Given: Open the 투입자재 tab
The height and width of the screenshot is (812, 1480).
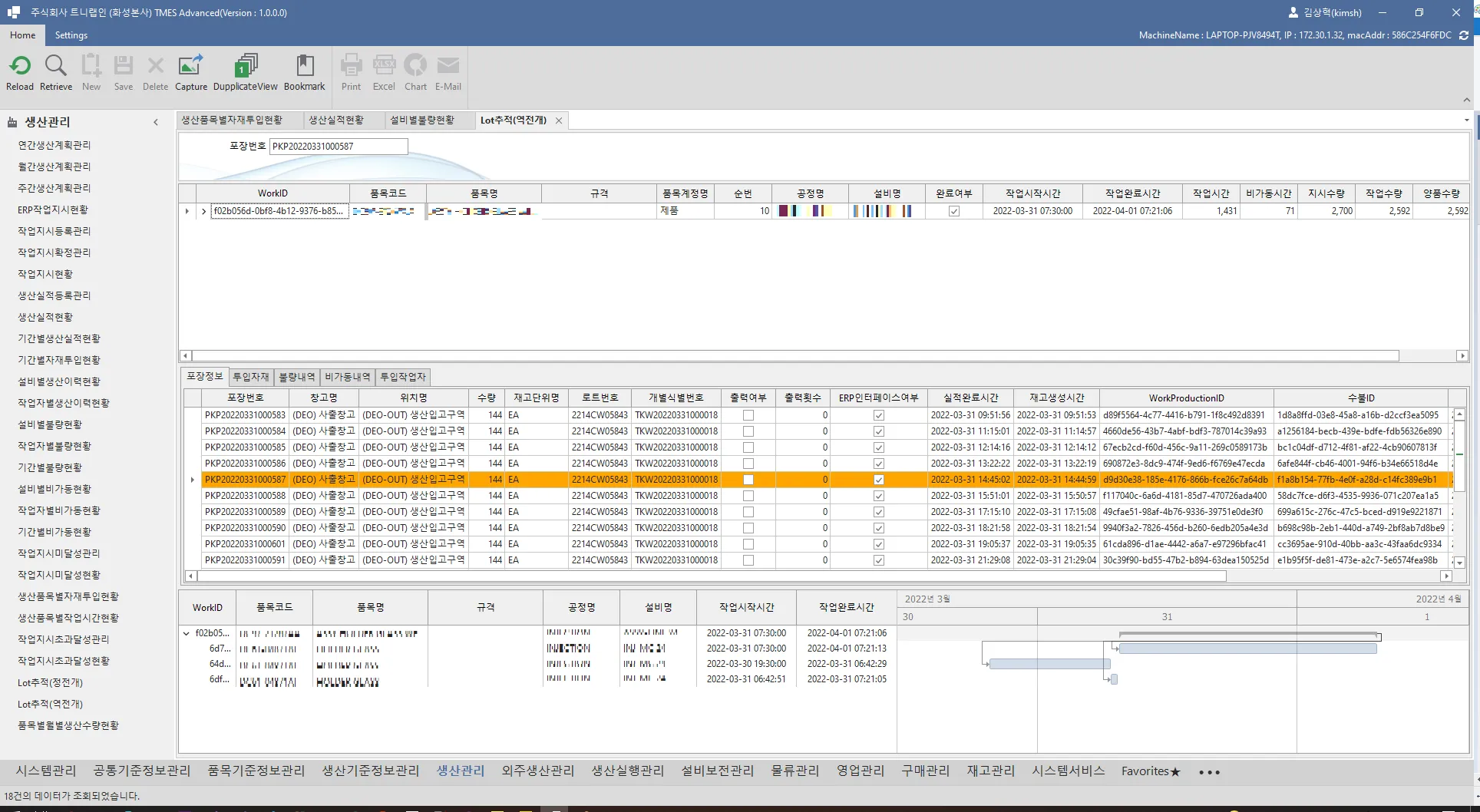Looking at the screenshot, I should [x=251, y=377].
